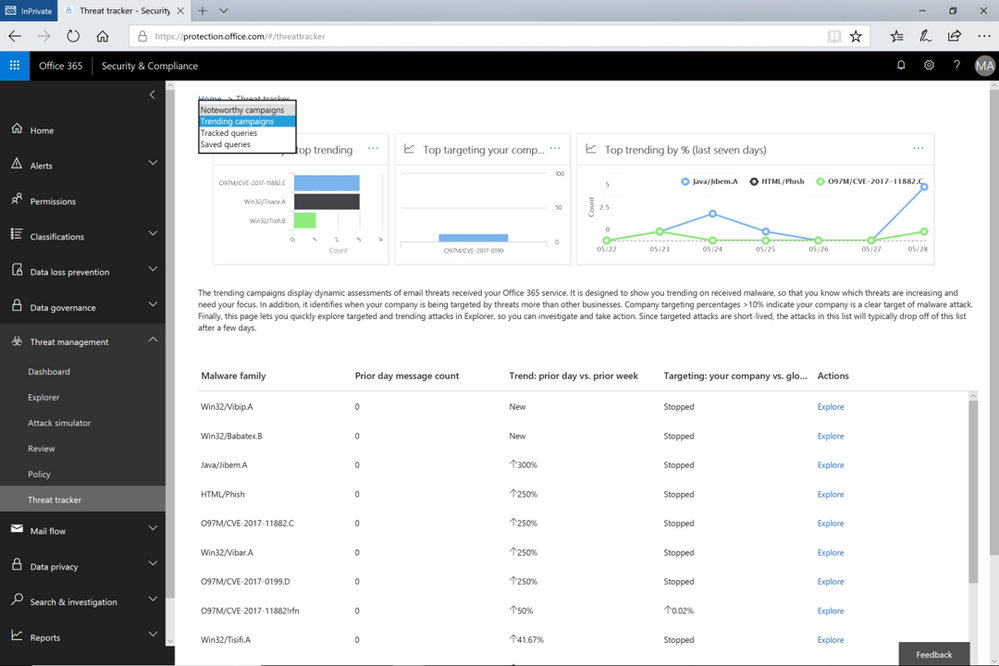
Task: Click Explore link for Win32/Vibip.A
Action: click(830, 407)
